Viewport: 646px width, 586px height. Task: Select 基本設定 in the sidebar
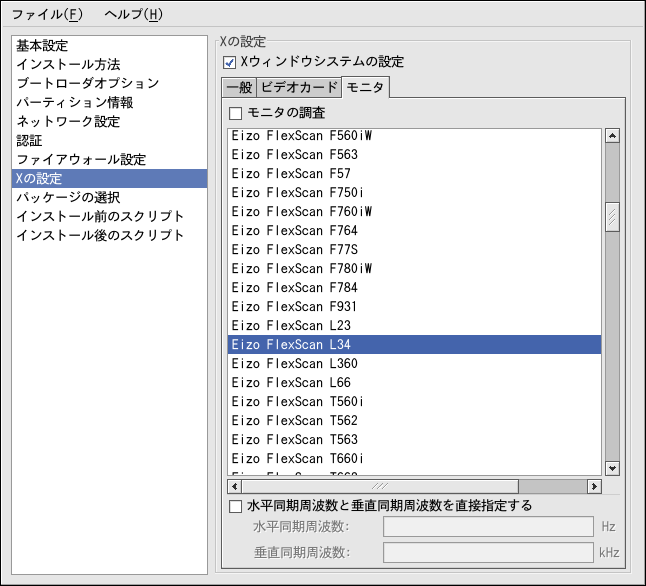tap(44, 46)
